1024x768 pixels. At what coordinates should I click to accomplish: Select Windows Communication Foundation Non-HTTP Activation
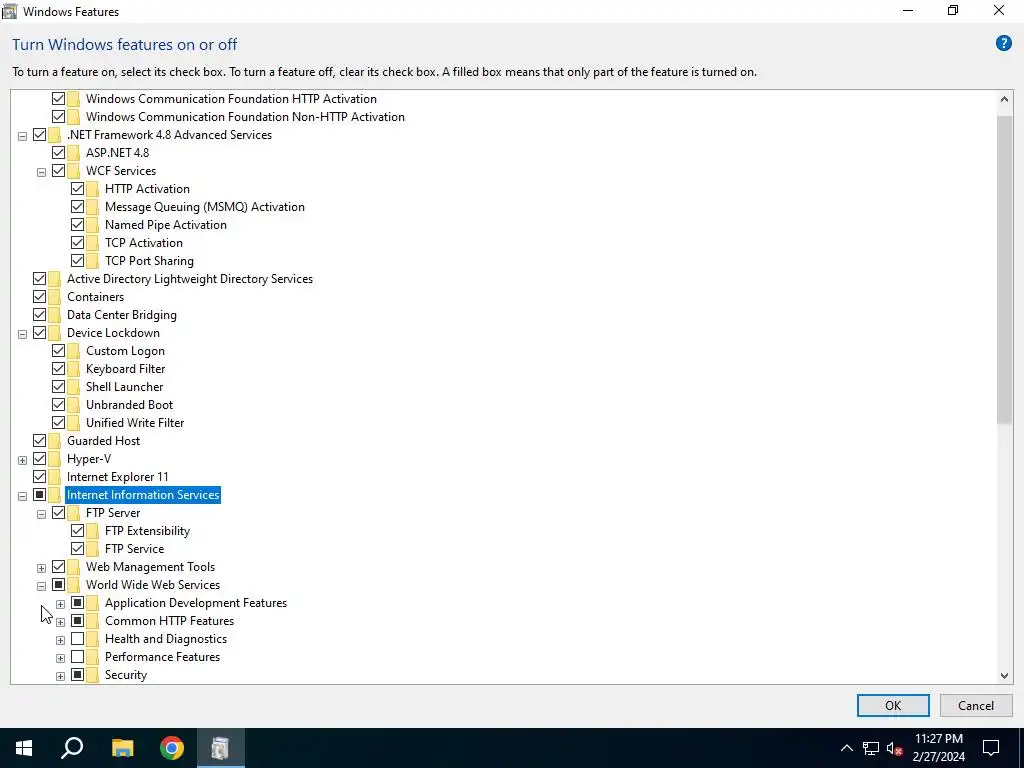coord(245,117)
